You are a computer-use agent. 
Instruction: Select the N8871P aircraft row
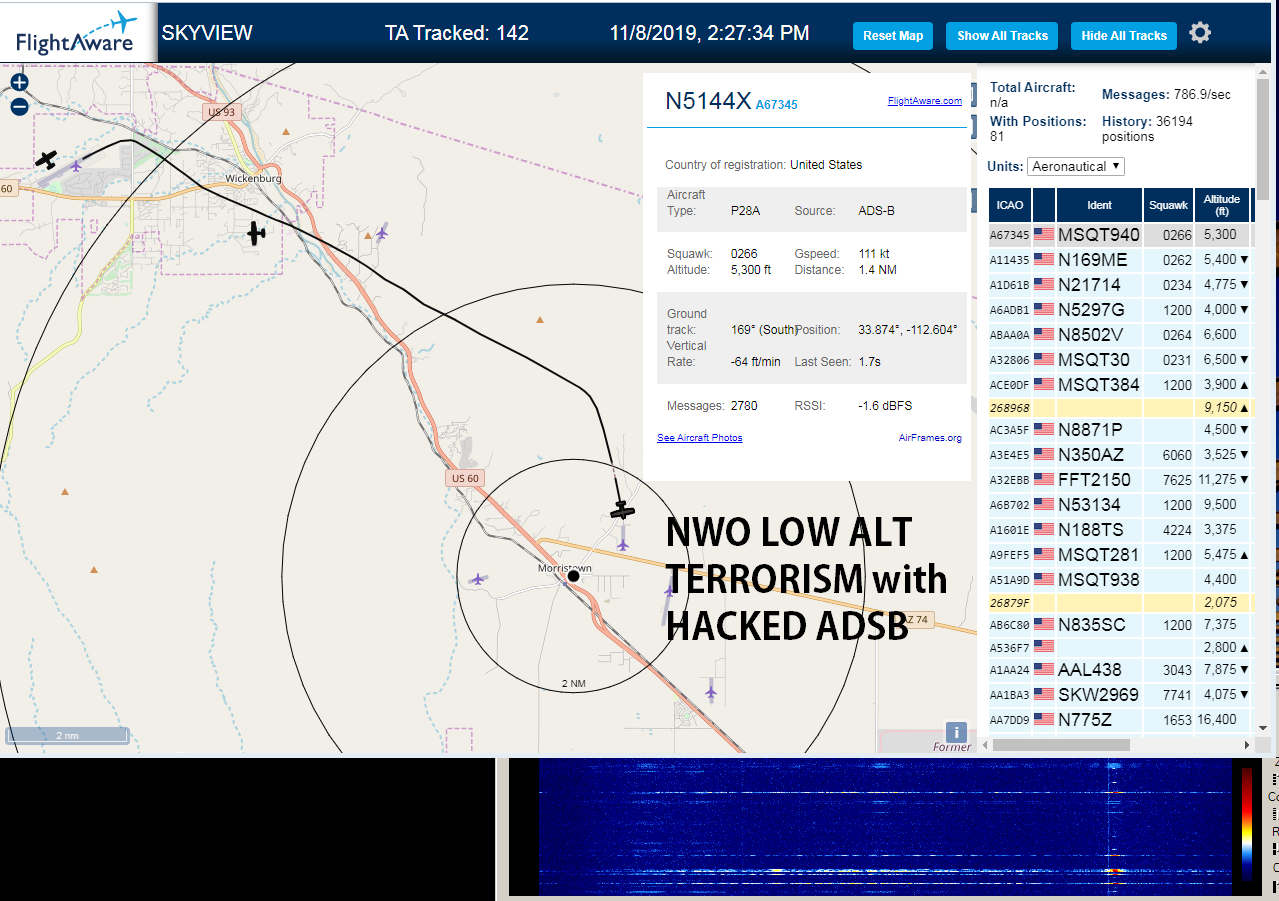coord(1120,429)
